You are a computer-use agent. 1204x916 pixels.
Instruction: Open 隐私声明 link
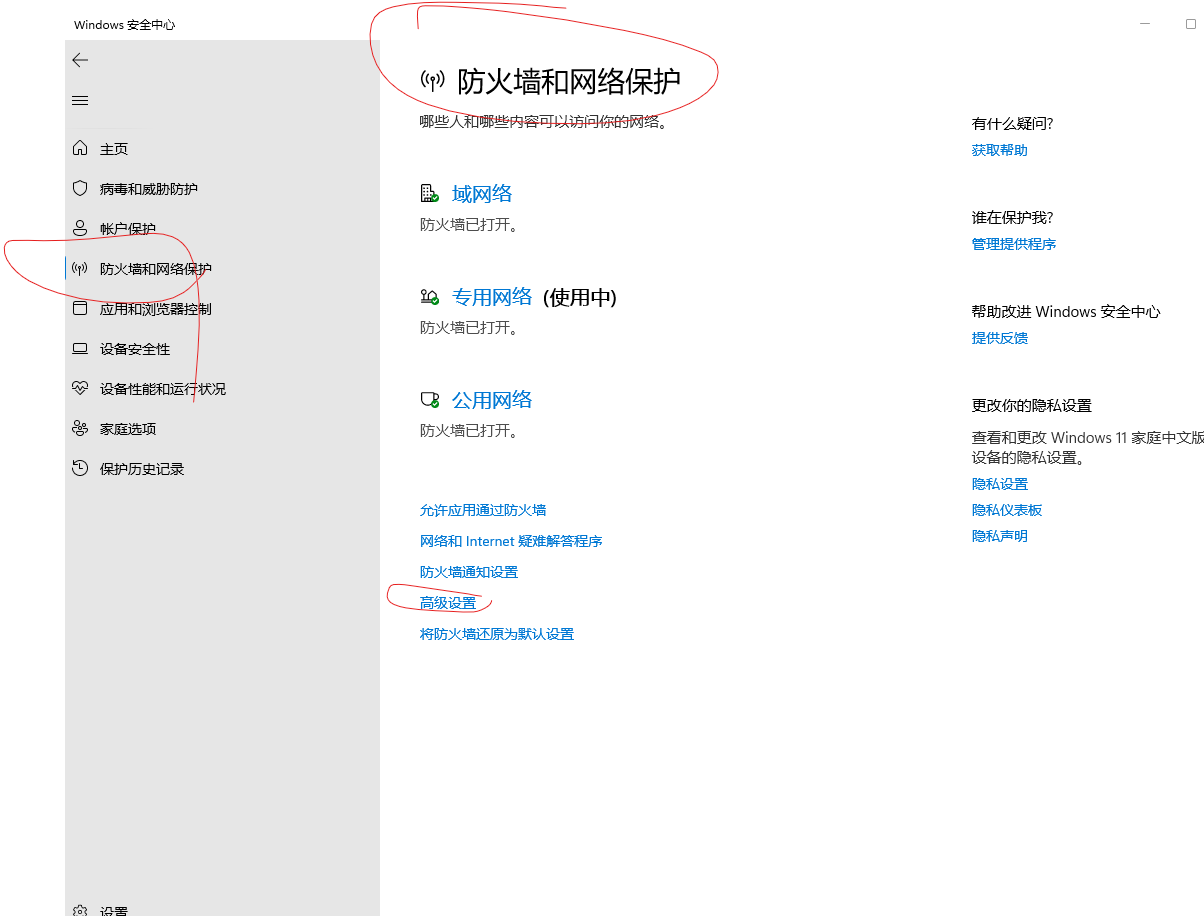[x=1000, y=536]
